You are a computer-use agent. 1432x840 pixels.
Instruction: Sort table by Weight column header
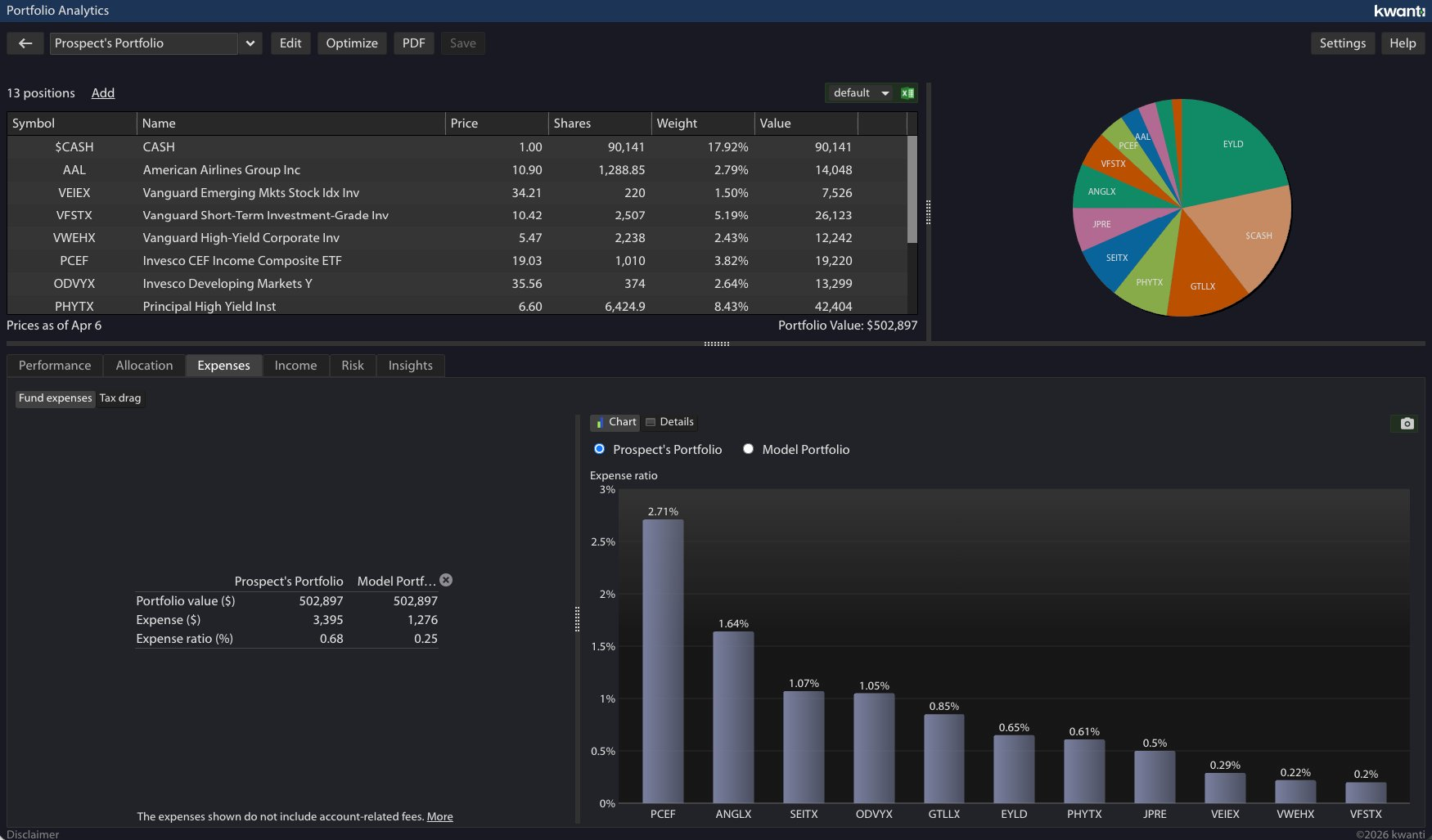tap(703, 124)
